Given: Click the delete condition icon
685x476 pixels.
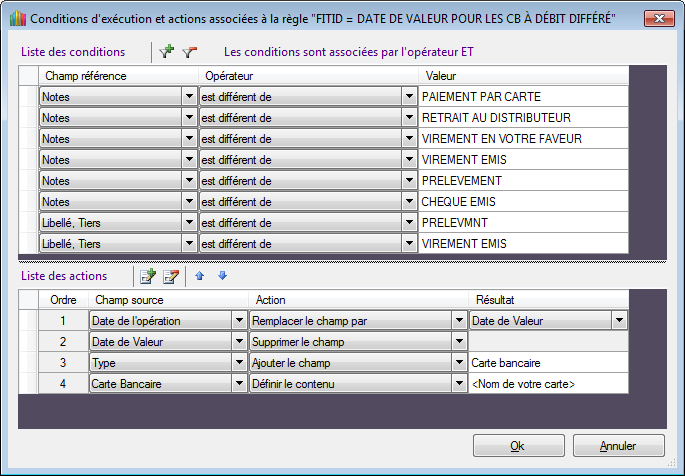Looking at the screenshot, I should [190, 52].
